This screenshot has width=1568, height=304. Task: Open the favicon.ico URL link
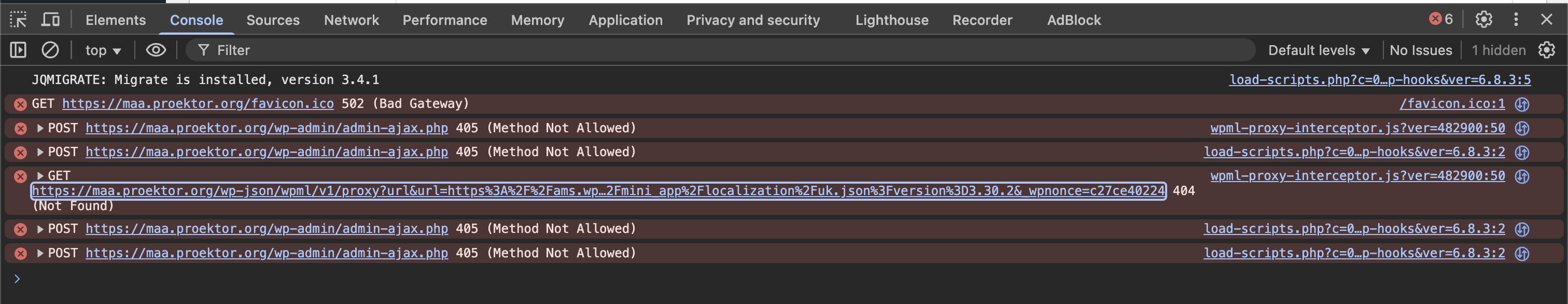pyautogui.click(x=198, y=104)
